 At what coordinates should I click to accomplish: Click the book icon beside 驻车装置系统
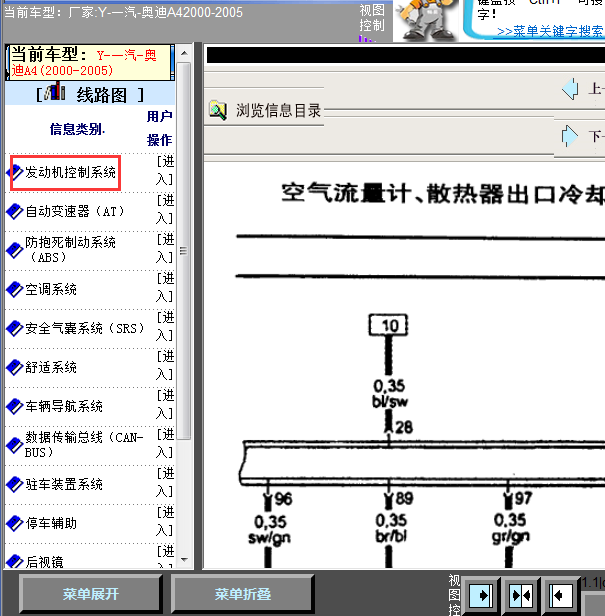15,484
